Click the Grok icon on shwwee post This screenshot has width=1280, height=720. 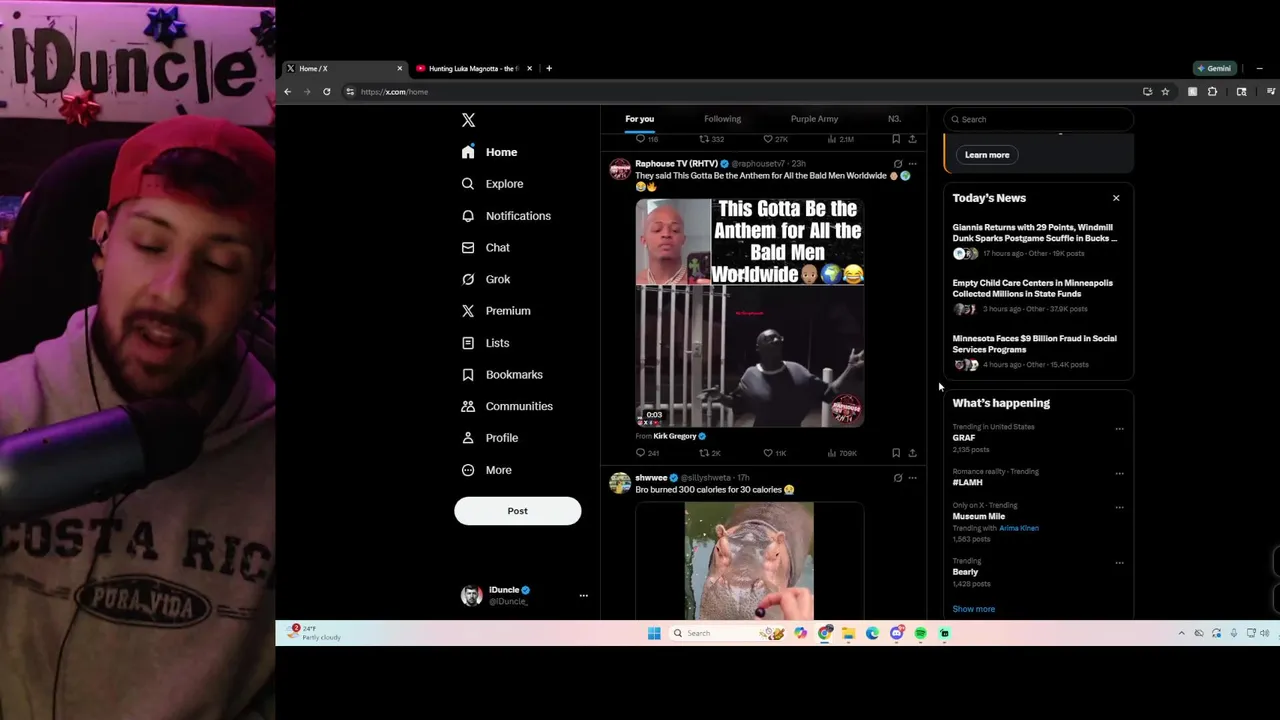(897, 478)
